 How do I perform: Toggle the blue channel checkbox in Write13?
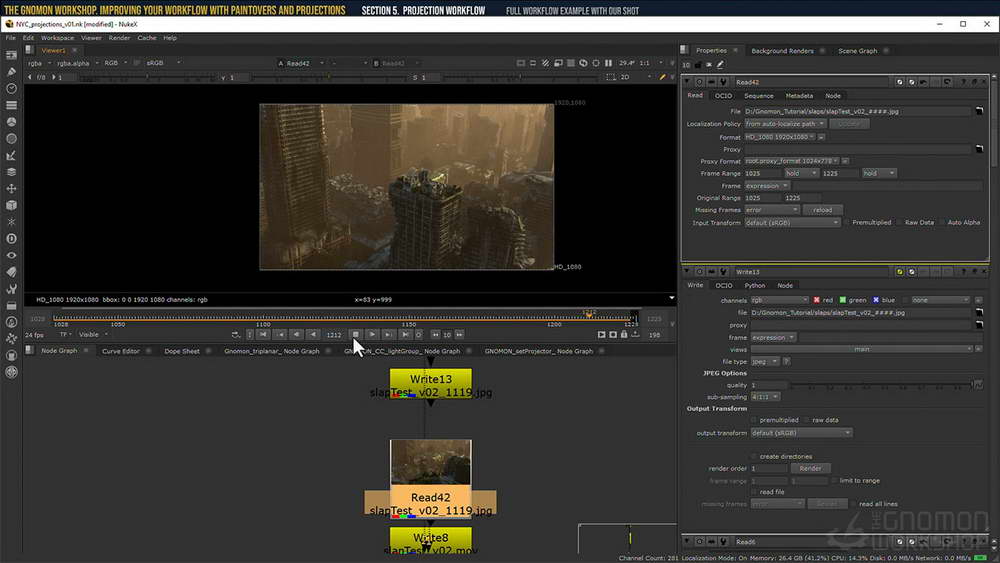pyautogui.click(x=876, y=300)
